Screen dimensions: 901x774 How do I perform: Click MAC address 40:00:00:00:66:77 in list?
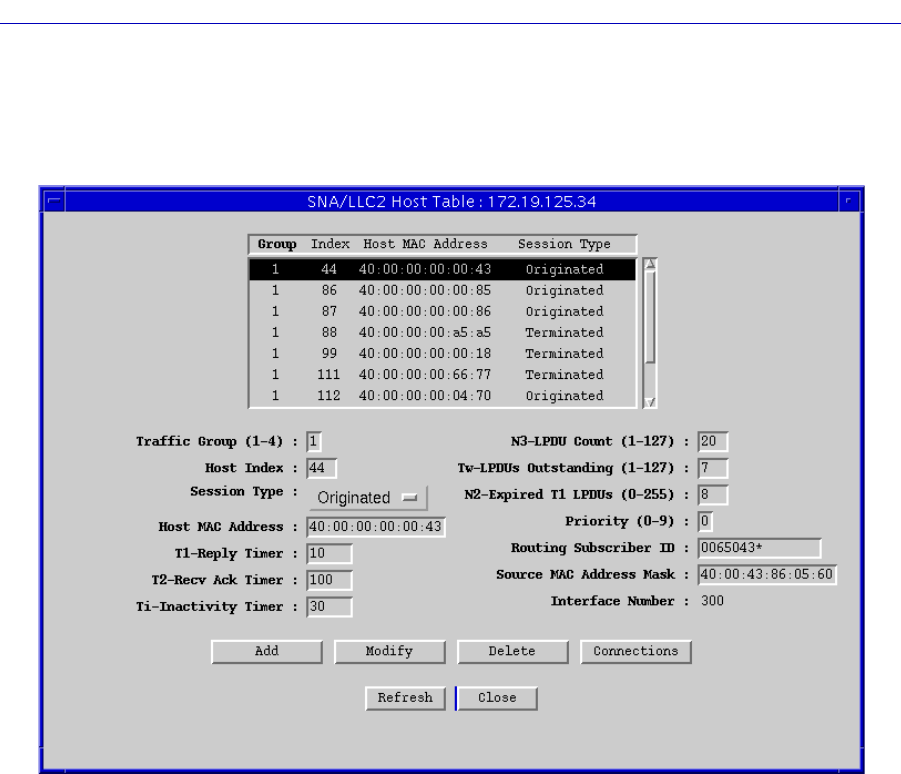coord(425,375)
